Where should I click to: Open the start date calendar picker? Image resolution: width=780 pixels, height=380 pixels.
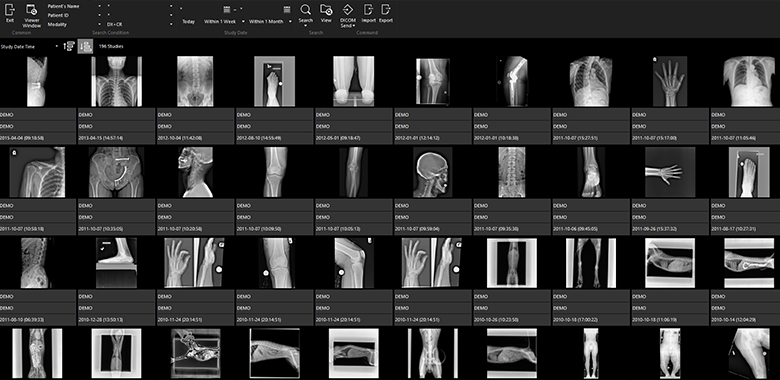227,9
